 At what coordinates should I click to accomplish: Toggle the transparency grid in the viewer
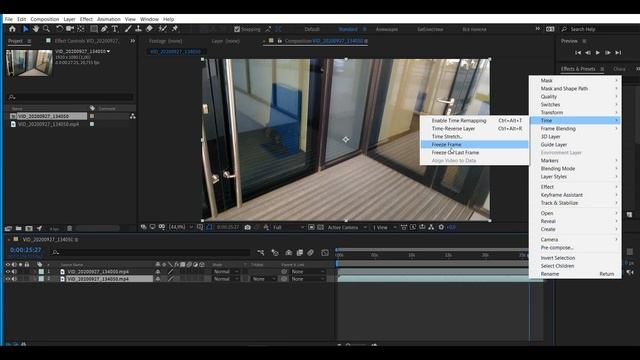pos(321,227)
